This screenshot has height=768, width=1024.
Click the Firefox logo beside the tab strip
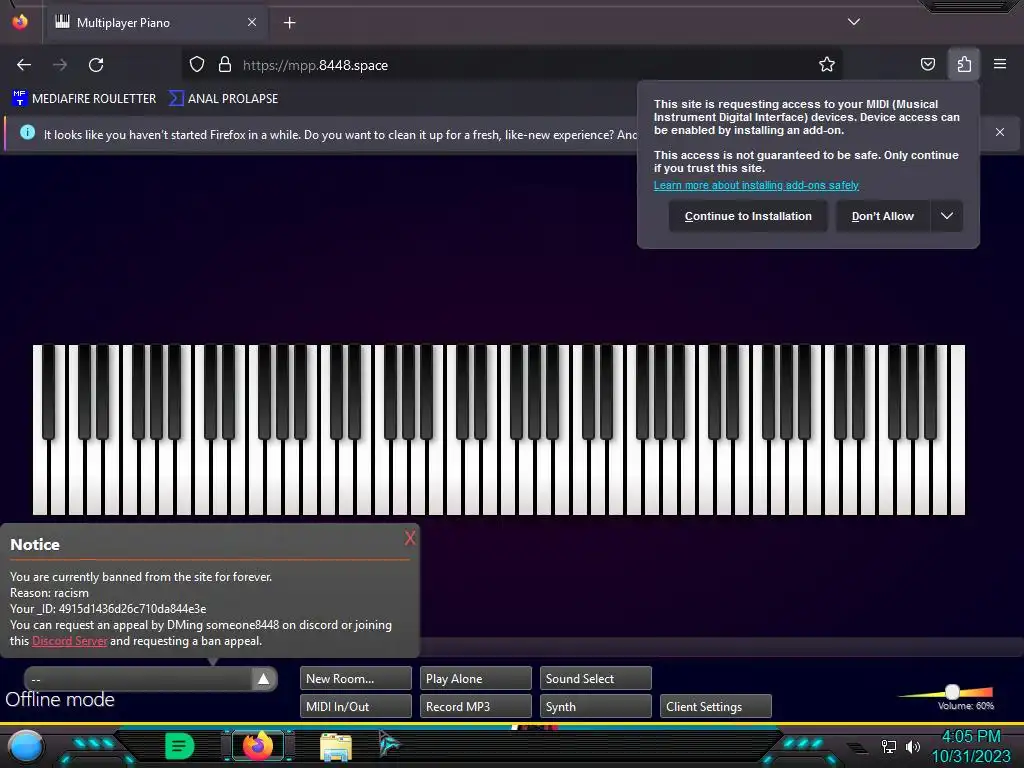tap(20, 22)
